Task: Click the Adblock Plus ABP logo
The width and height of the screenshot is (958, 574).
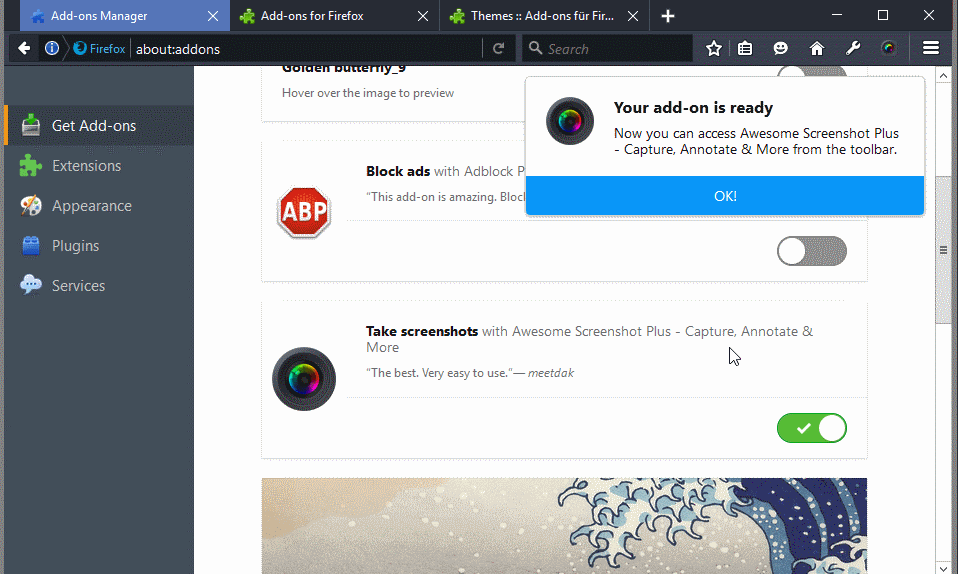Action: tap(304, 212)
